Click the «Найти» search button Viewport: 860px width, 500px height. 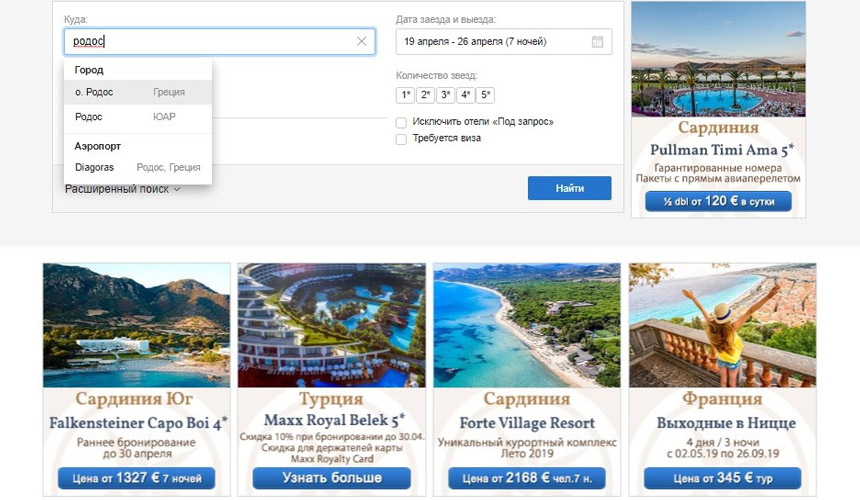click(569, 188)
